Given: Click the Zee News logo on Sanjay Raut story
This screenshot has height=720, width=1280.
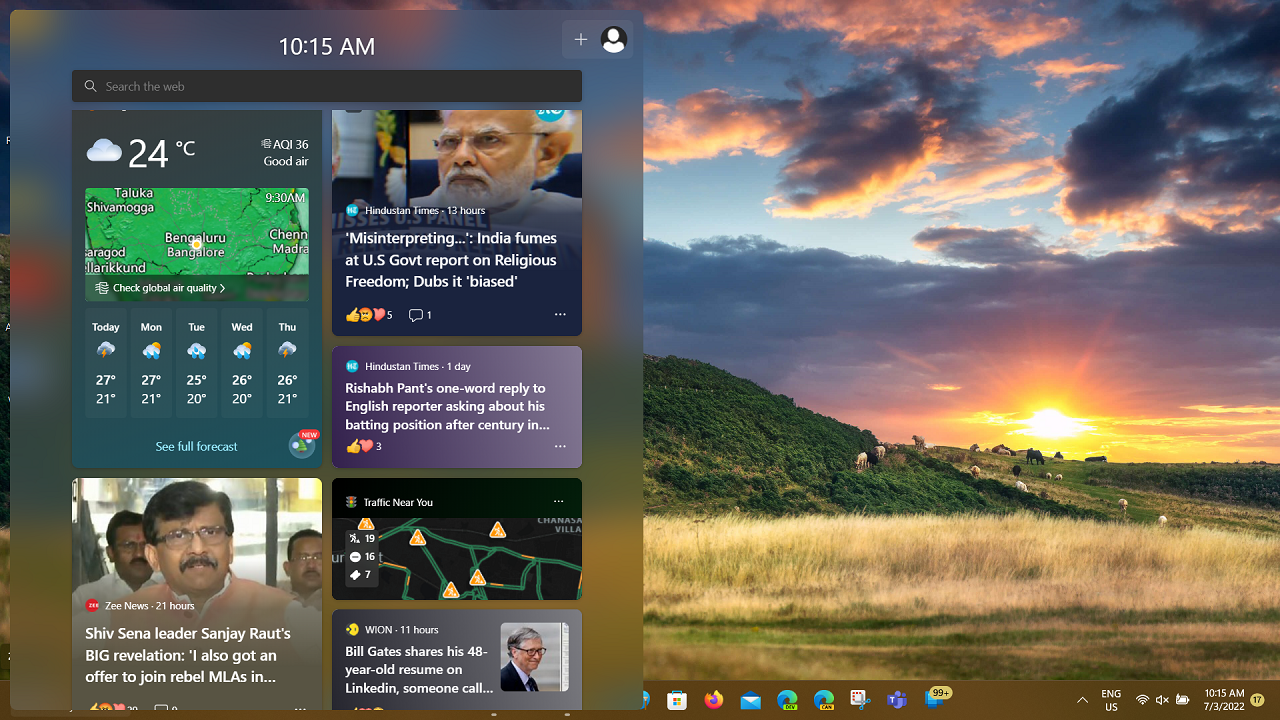Looking at the screenshot, I should 93,605.
